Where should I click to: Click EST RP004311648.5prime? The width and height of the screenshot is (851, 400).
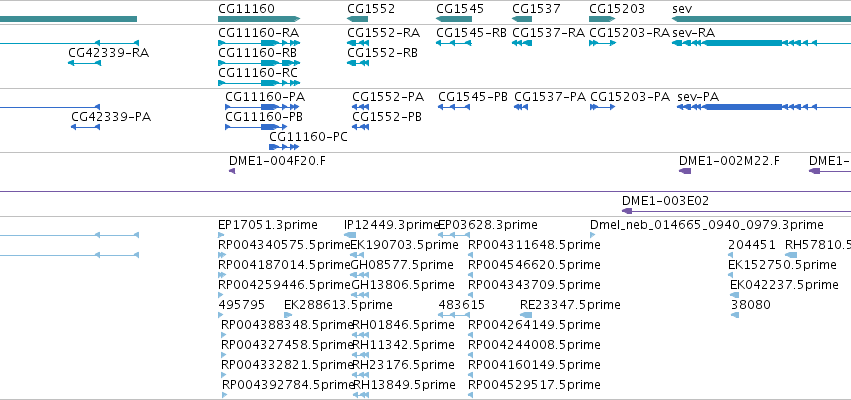[471, 255]
